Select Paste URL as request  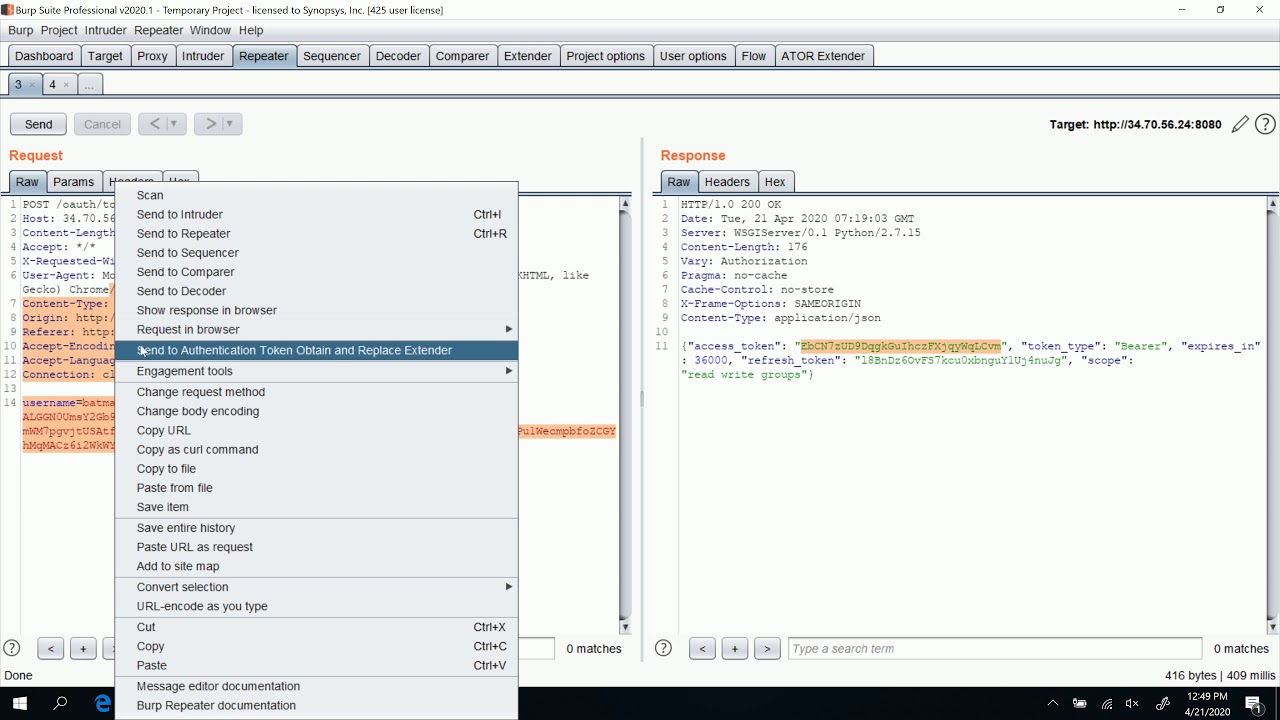(317, 547)
